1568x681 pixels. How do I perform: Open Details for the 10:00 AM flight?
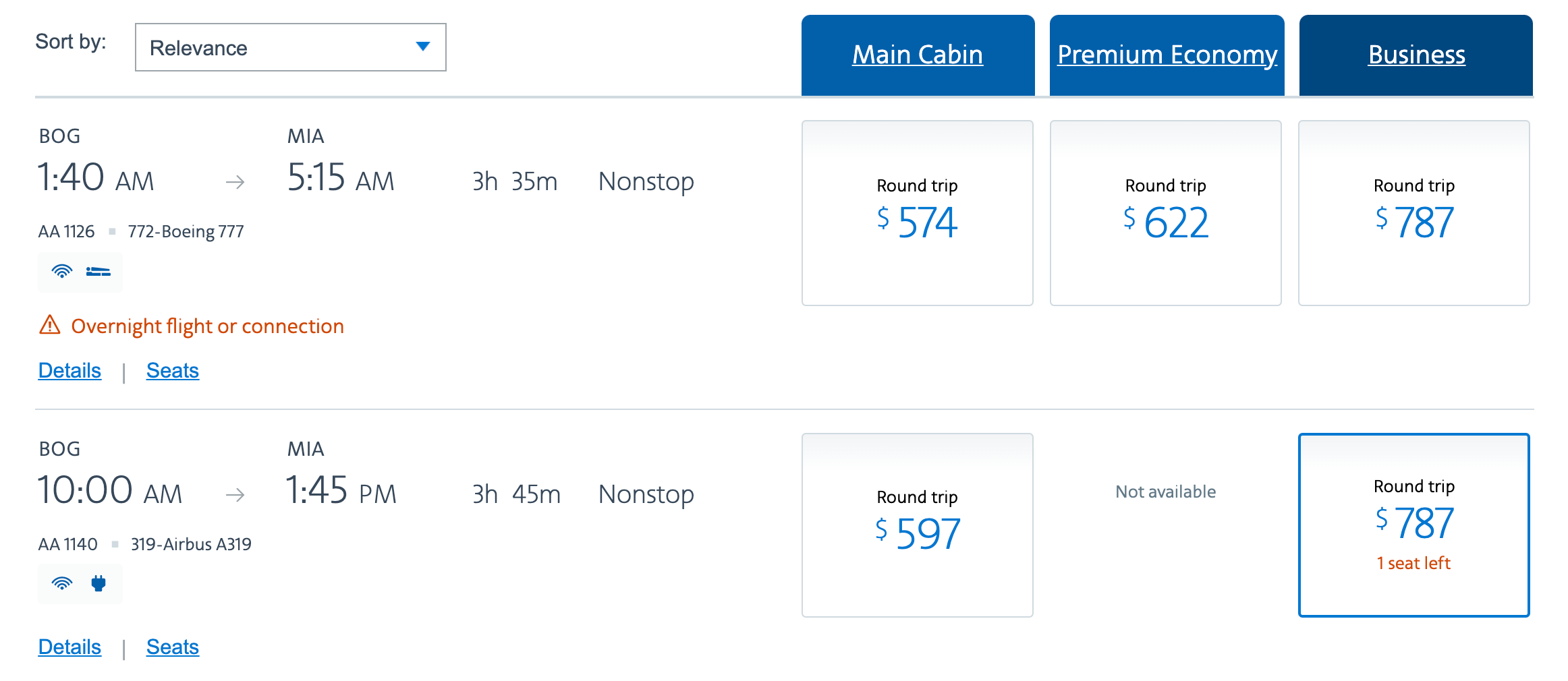click(x=69, y=647)
